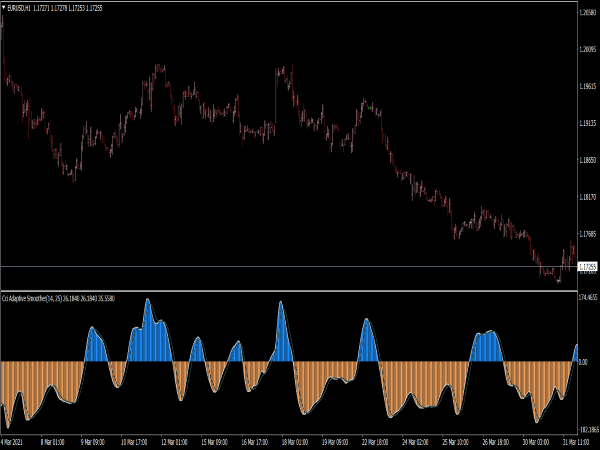This screenshot has height=450, width=600.
Task: Click the 26 Mar 18:00 time label
Action: click(x=496, y=442)
